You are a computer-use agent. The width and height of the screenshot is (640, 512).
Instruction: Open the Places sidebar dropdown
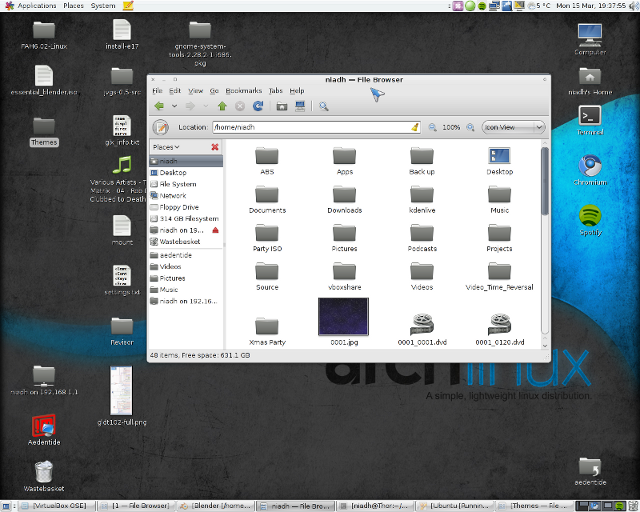tap(166, 147)
